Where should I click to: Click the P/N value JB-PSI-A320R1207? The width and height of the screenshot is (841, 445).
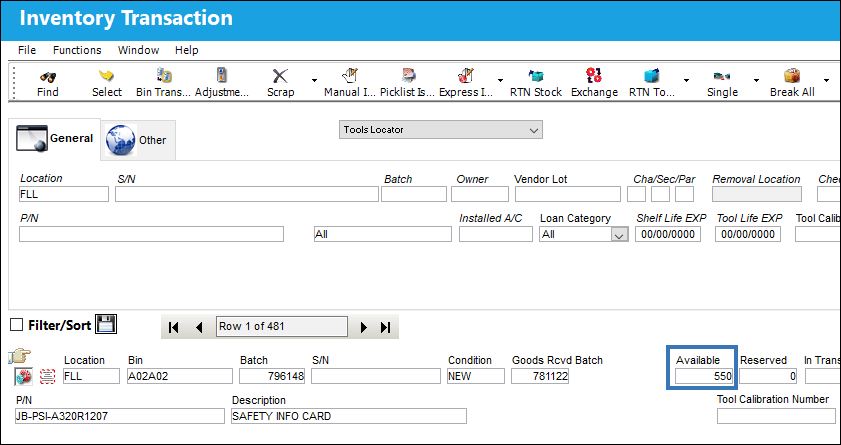pyautogui.click(x=120, y=416)
